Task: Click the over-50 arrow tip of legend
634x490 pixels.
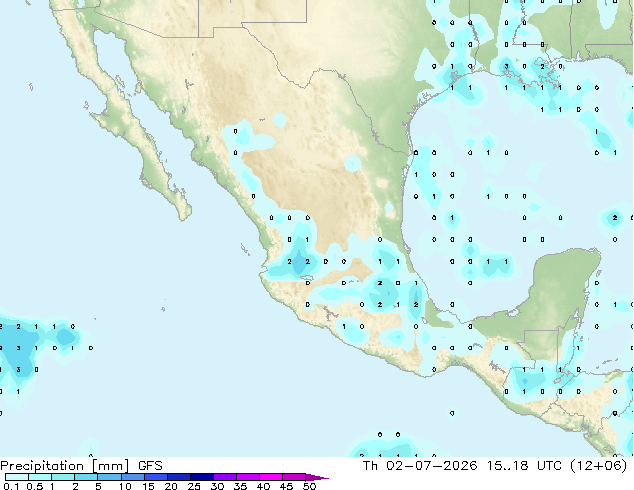Action: [x=317, y=477]
